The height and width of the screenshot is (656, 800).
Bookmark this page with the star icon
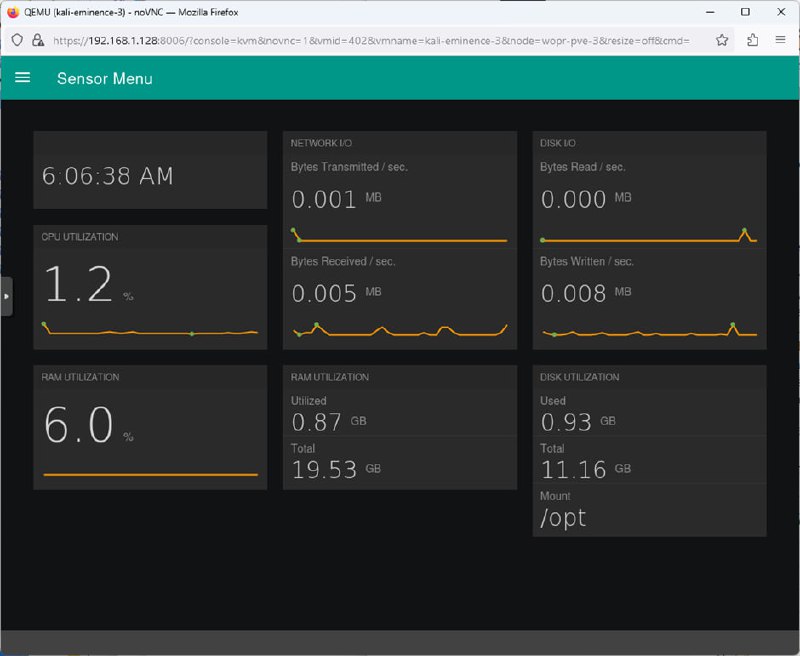click(x=722, y=41)
